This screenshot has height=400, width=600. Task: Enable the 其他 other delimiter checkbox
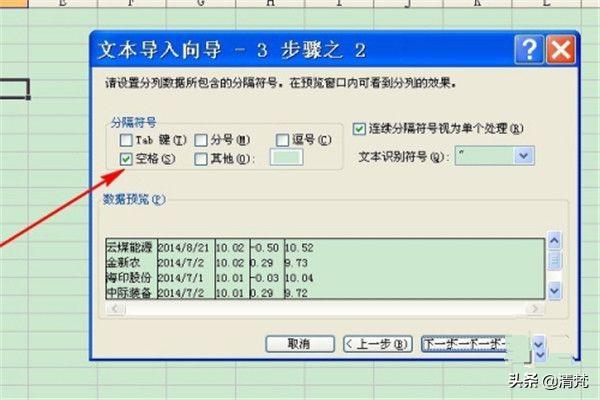click(201, 159)
